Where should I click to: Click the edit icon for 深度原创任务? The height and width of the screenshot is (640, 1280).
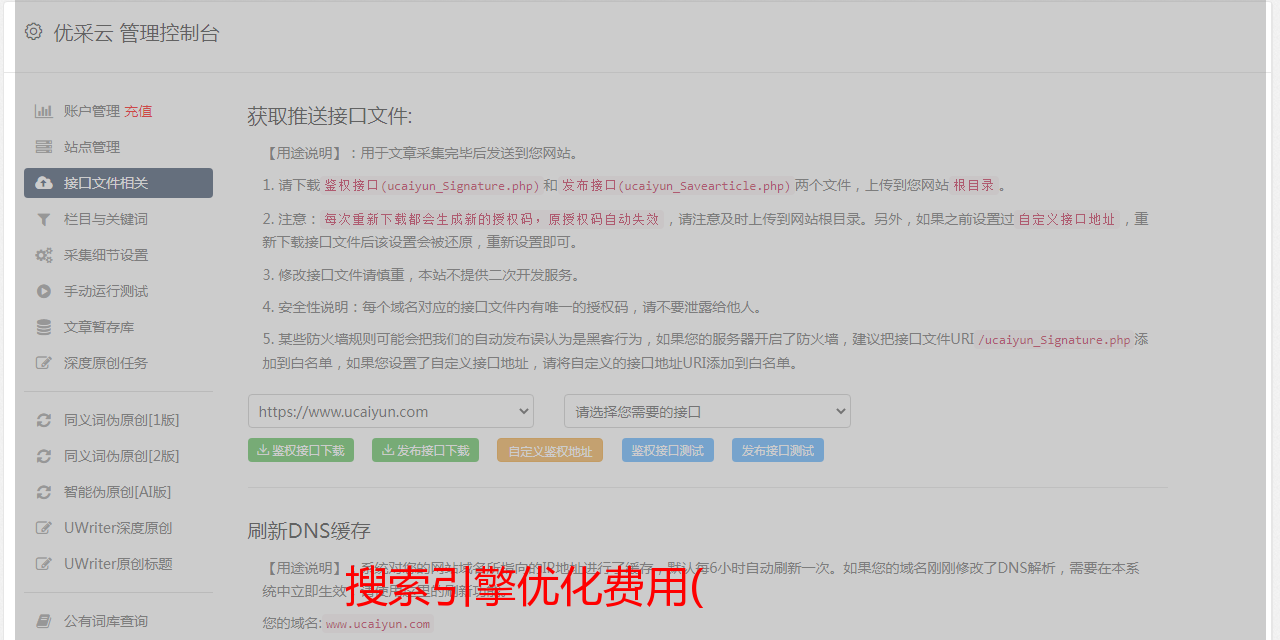click(44, 363)
